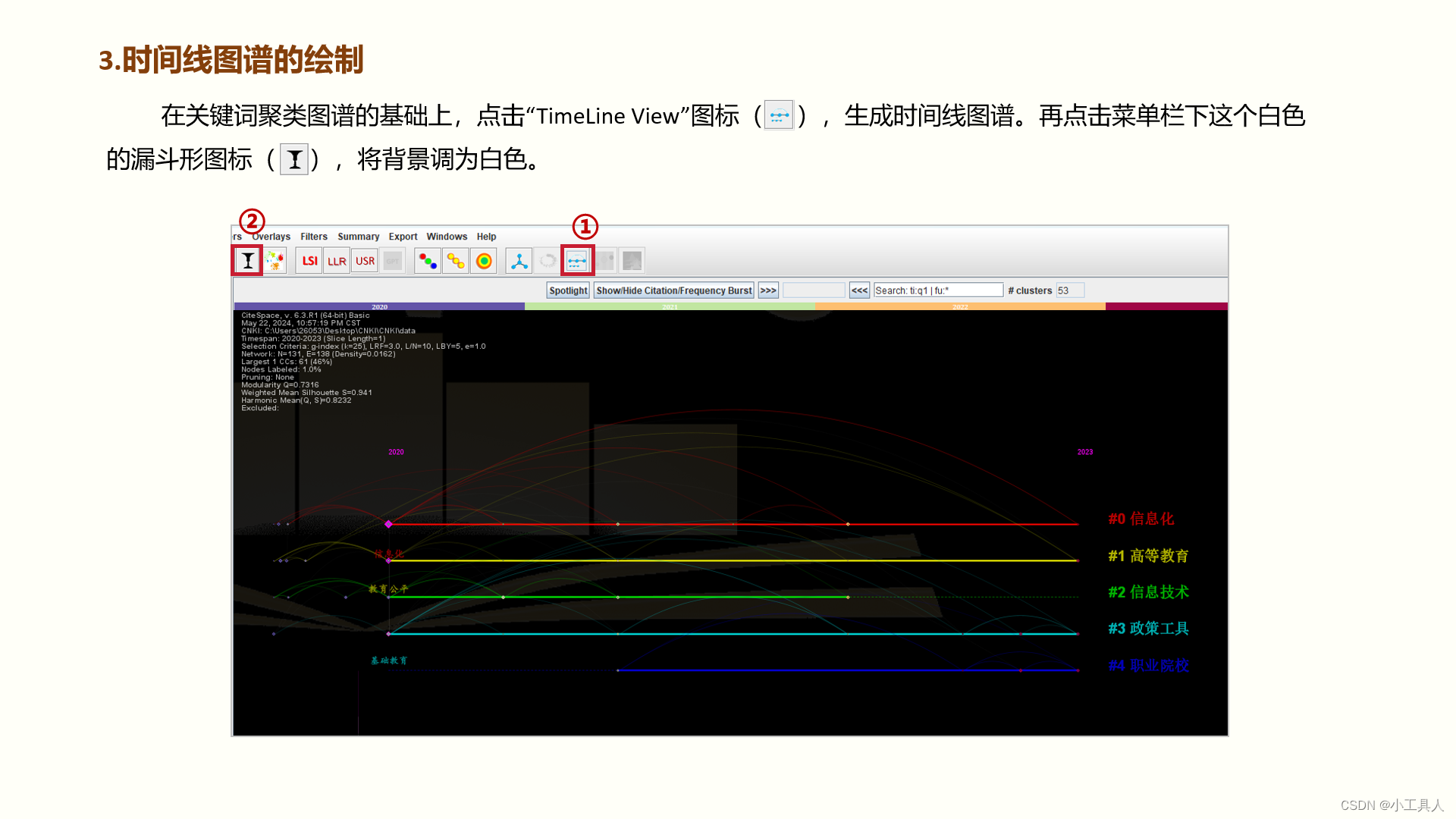Image resolution: width=1456 pixels, height=819 pixels.
Task: Click the >>> forward button
Action: 768,290
